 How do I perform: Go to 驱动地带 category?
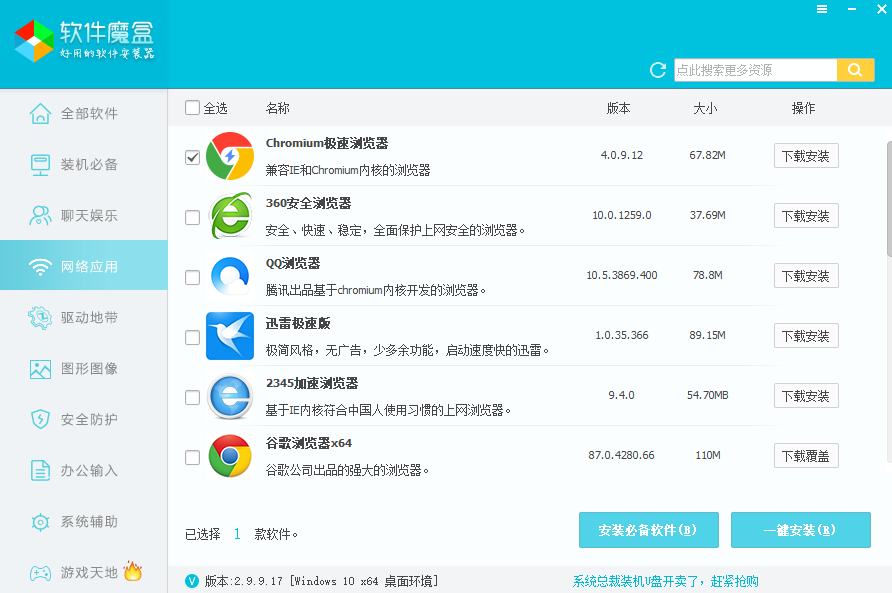point(84,318)
